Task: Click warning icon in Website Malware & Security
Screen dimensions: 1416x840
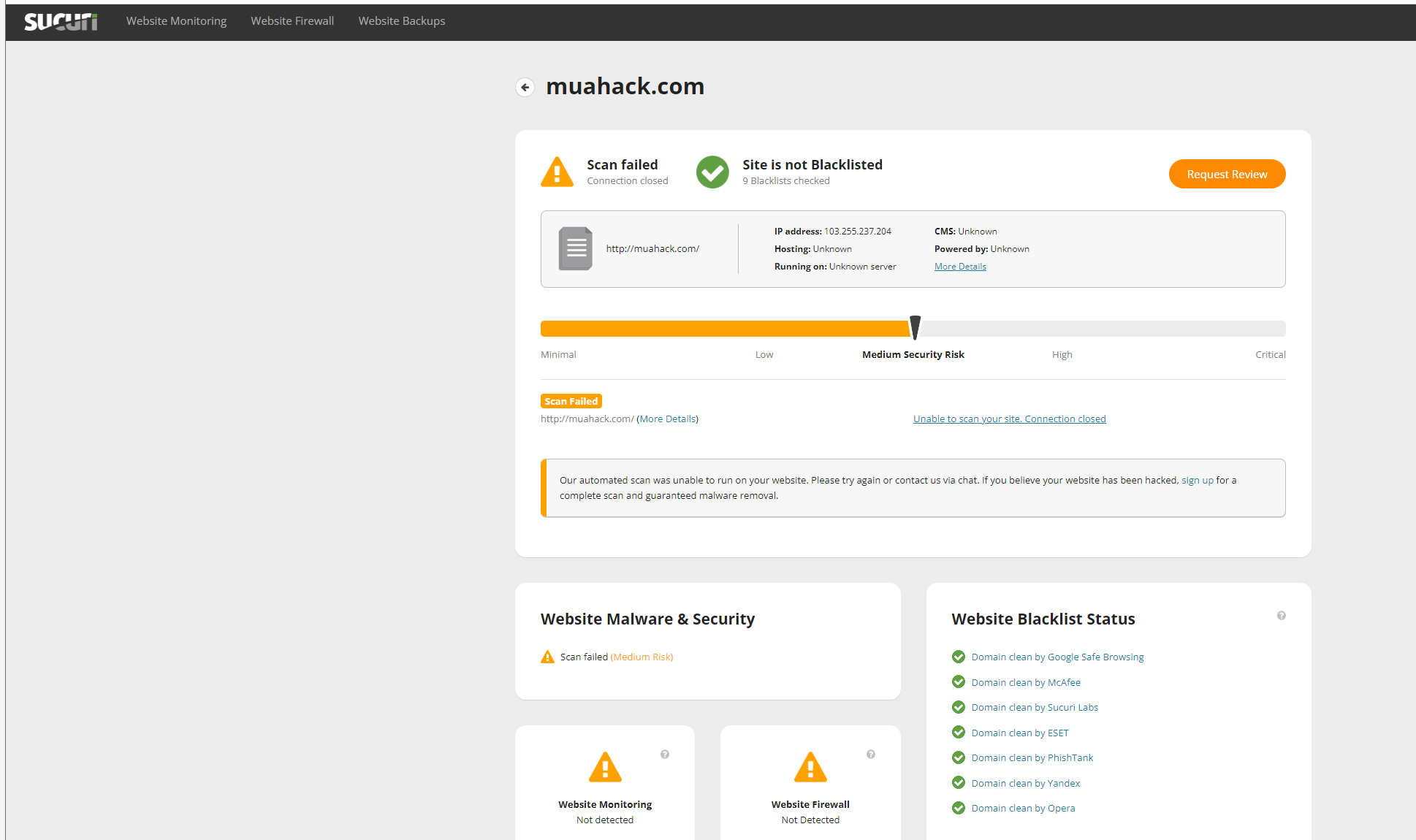Action: (x=547, y=657)
